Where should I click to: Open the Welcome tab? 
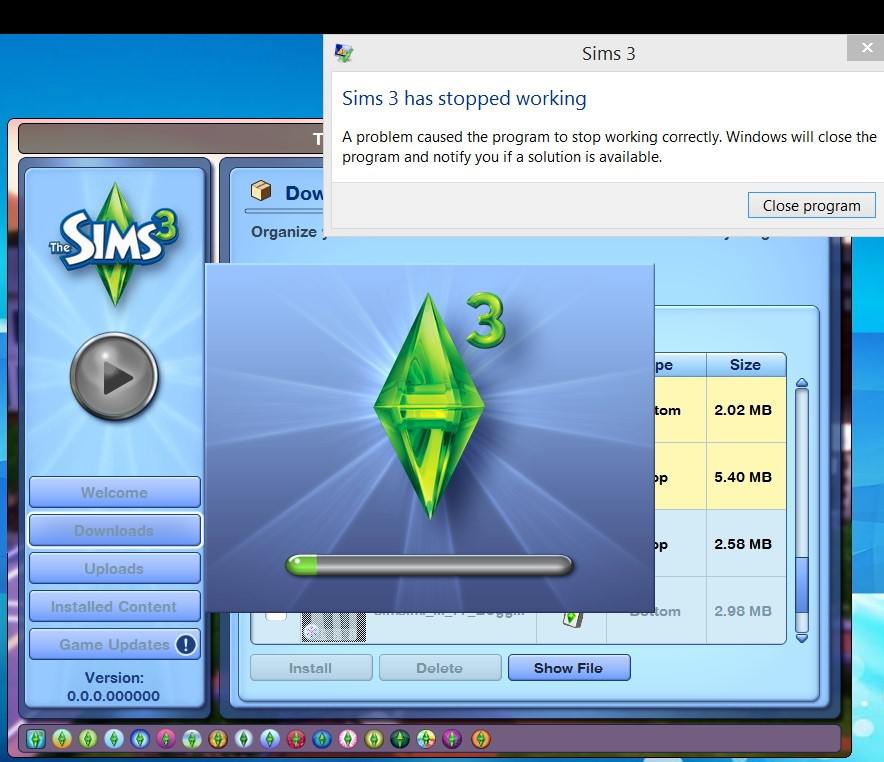[115, 492]
